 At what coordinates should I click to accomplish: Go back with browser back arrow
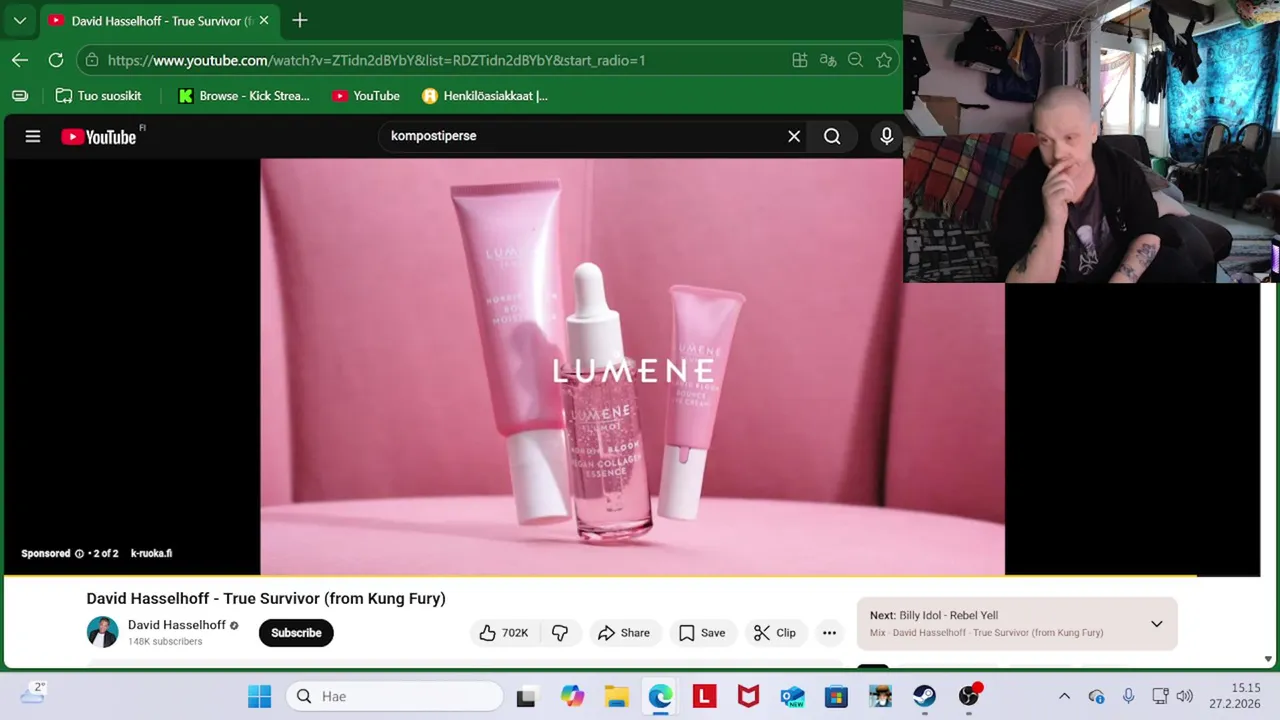[x=20, y=60]
